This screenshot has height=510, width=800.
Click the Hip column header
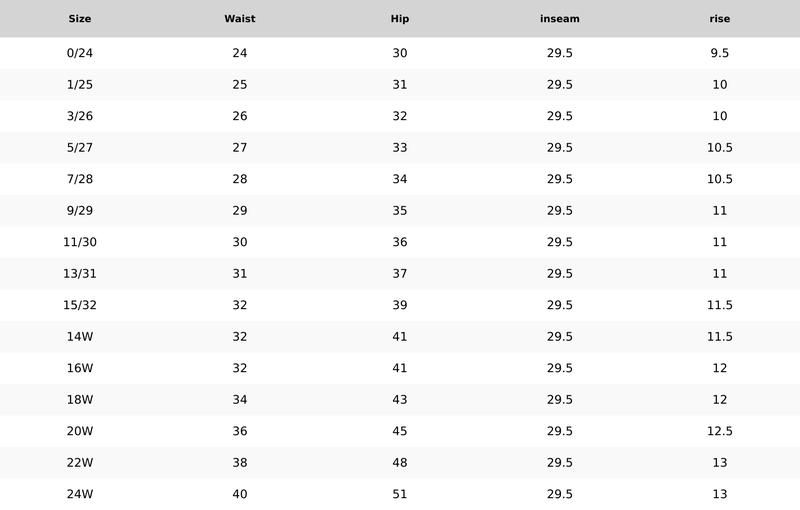pos(399,19)
